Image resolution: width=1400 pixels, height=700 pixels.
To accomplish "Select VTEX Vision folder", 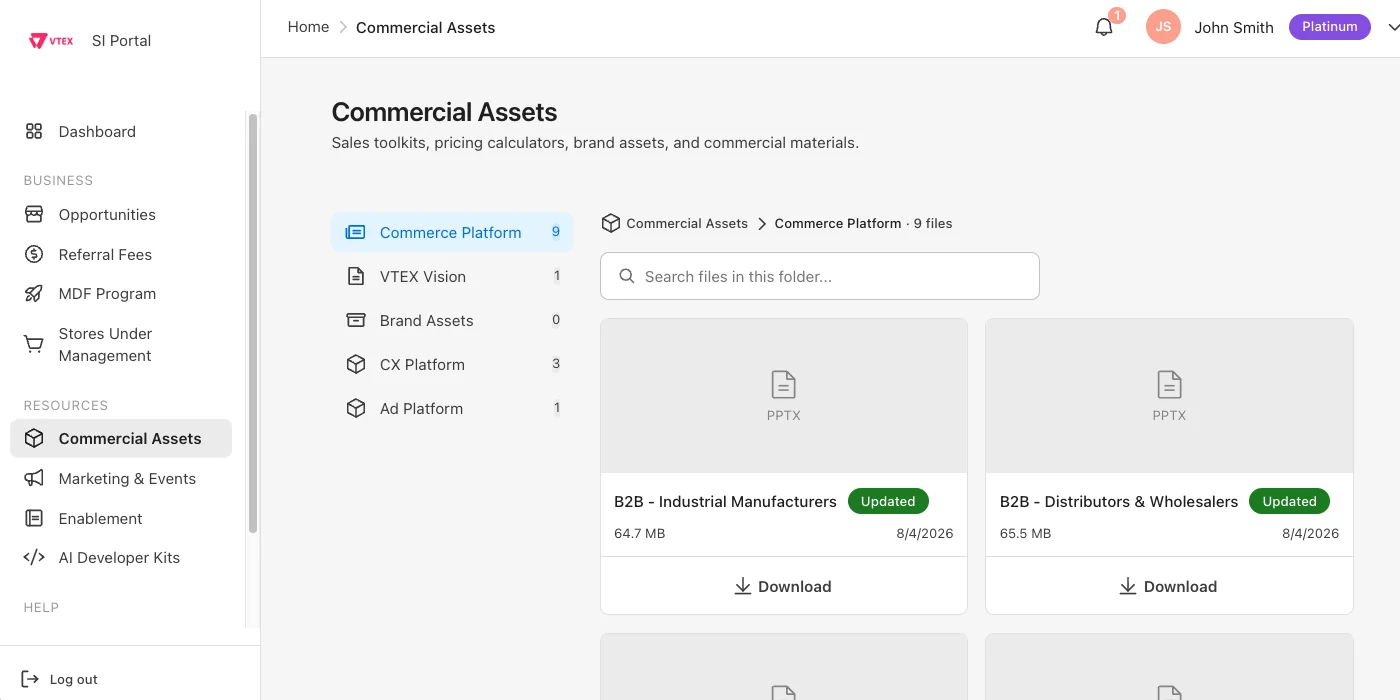I will pyautogui.click(x=452, y=276).
